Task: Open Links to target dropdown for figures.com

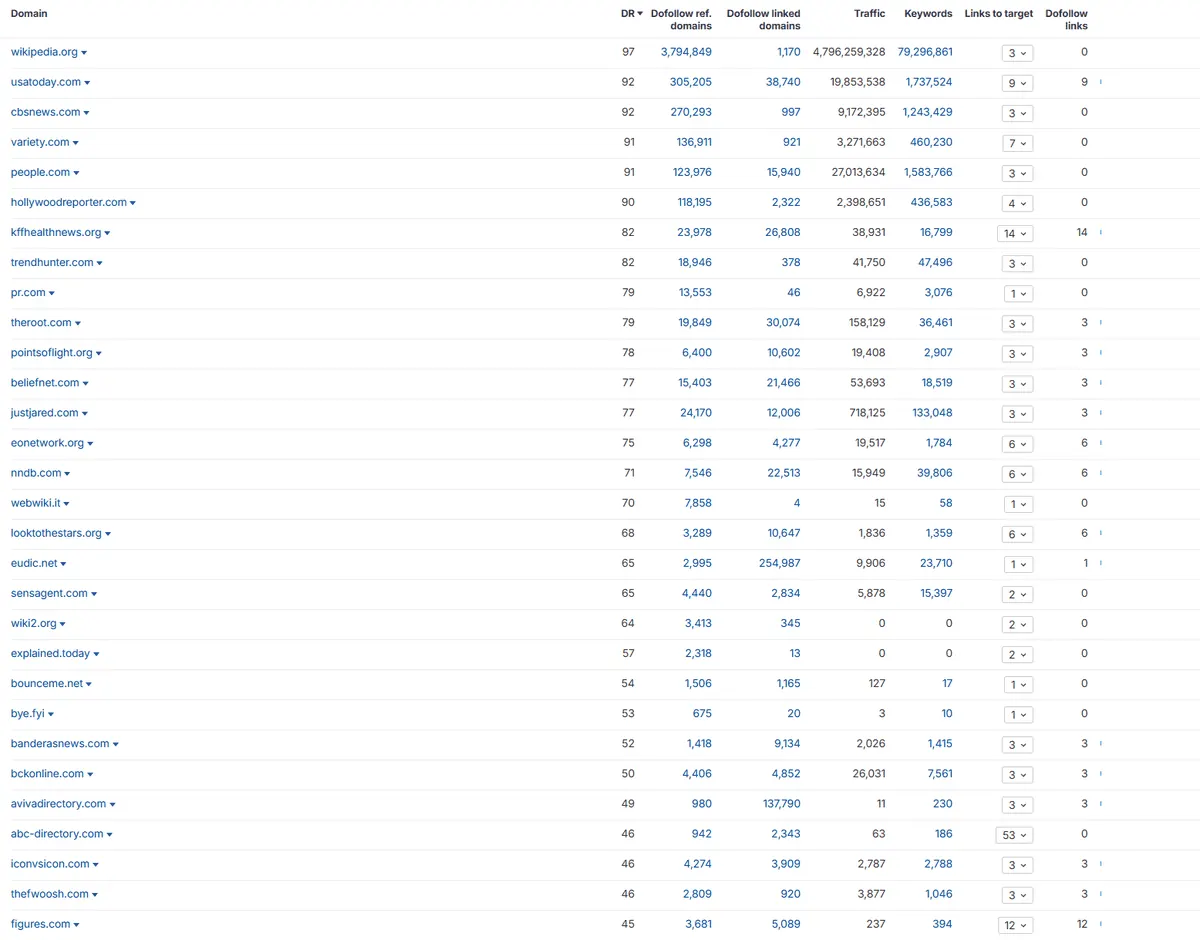Action: [x=1015, y=925]
